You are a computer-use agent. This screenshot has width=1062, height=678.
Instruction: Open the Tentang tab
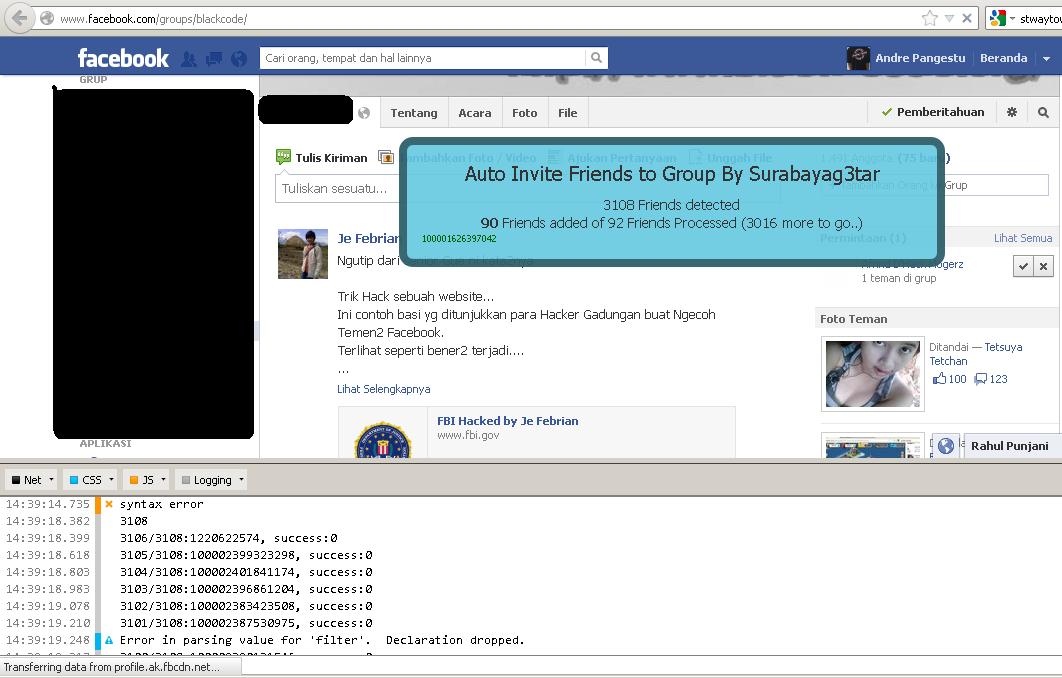click(x=414, y=112)
